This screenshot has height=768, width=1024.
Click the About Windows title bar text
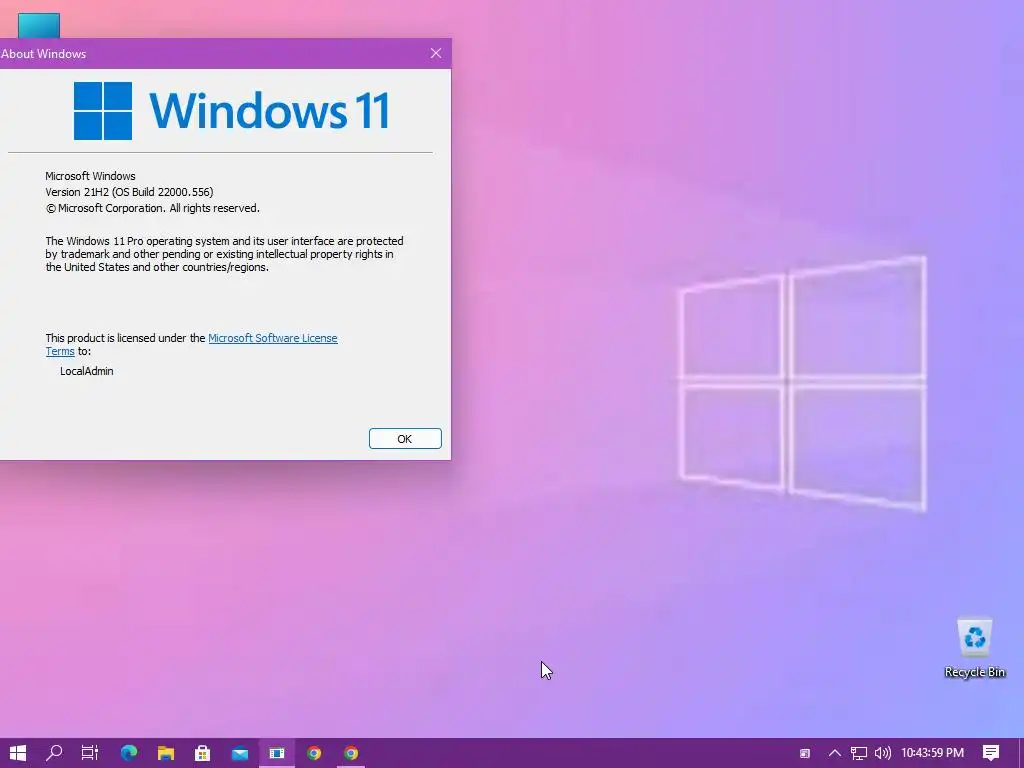(x=43, y=54)
